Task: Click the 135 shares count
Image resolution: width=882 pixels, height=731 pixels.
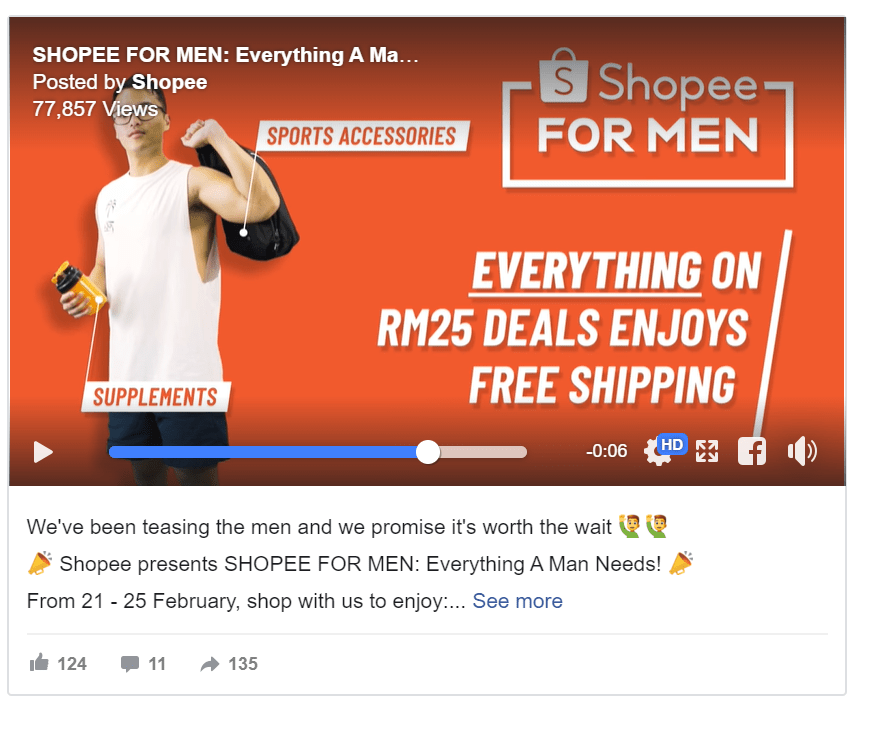Action: tap(243, 664)
